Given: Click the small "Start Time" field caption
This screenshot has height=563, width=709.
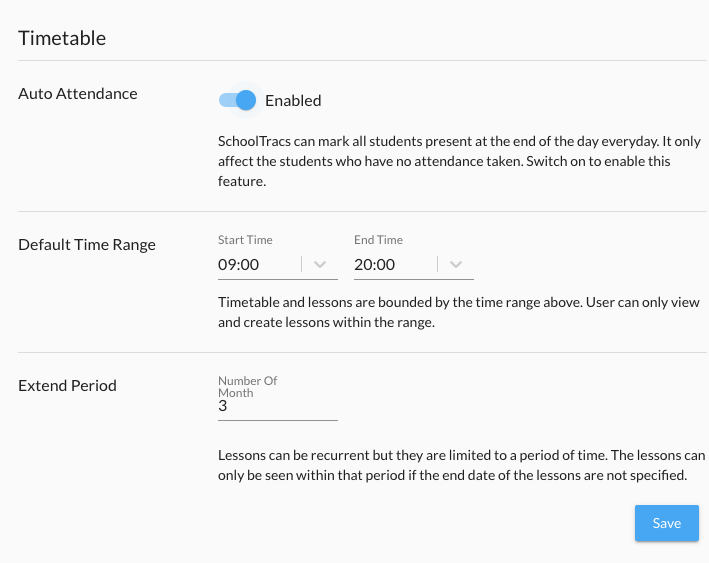Looking at the screenshot, I should [x=245, y=240].
